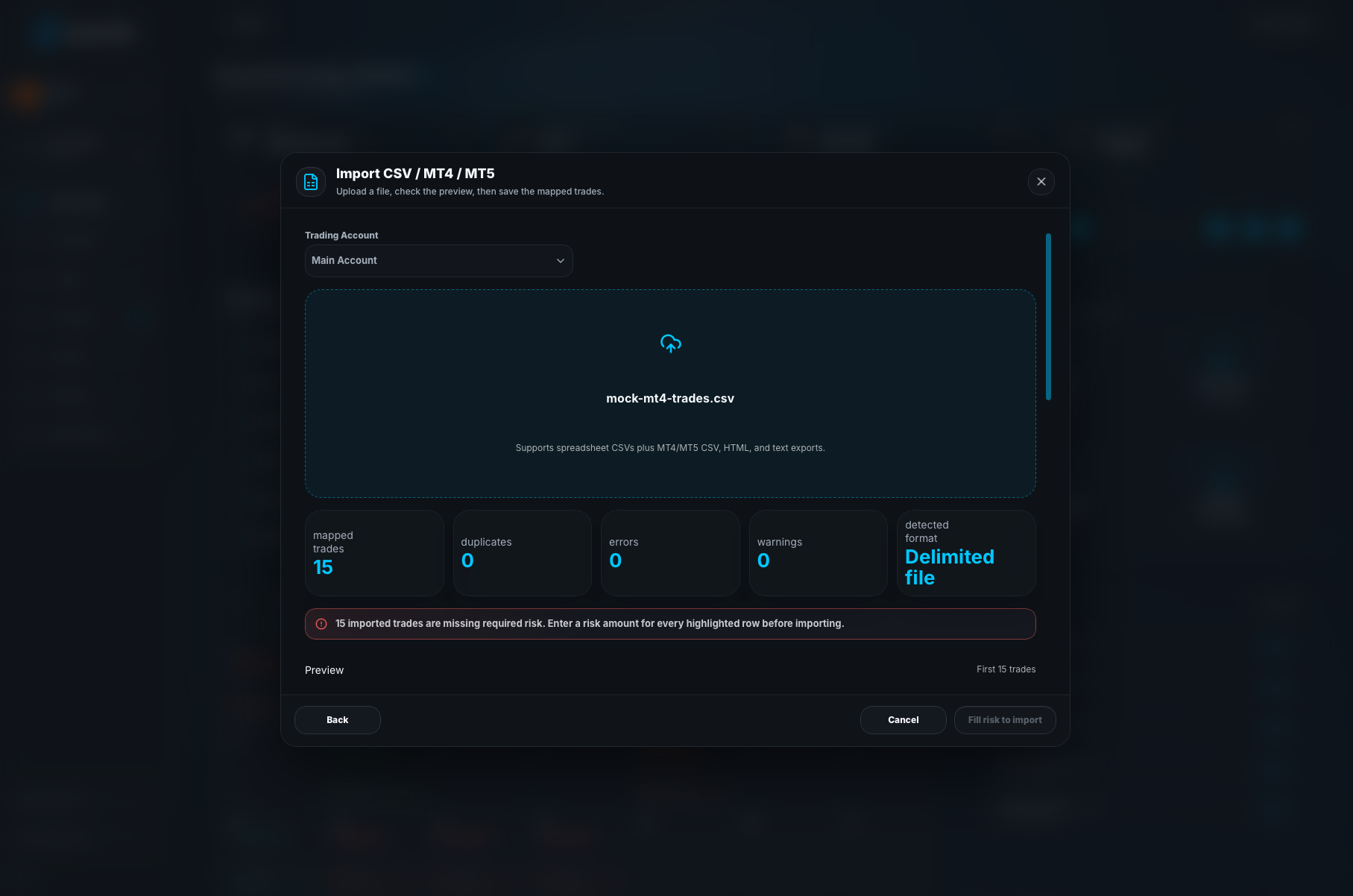This screenshot has width=1353, height=896.
Task: Select the errors count card
Action: tap(670, 553)
